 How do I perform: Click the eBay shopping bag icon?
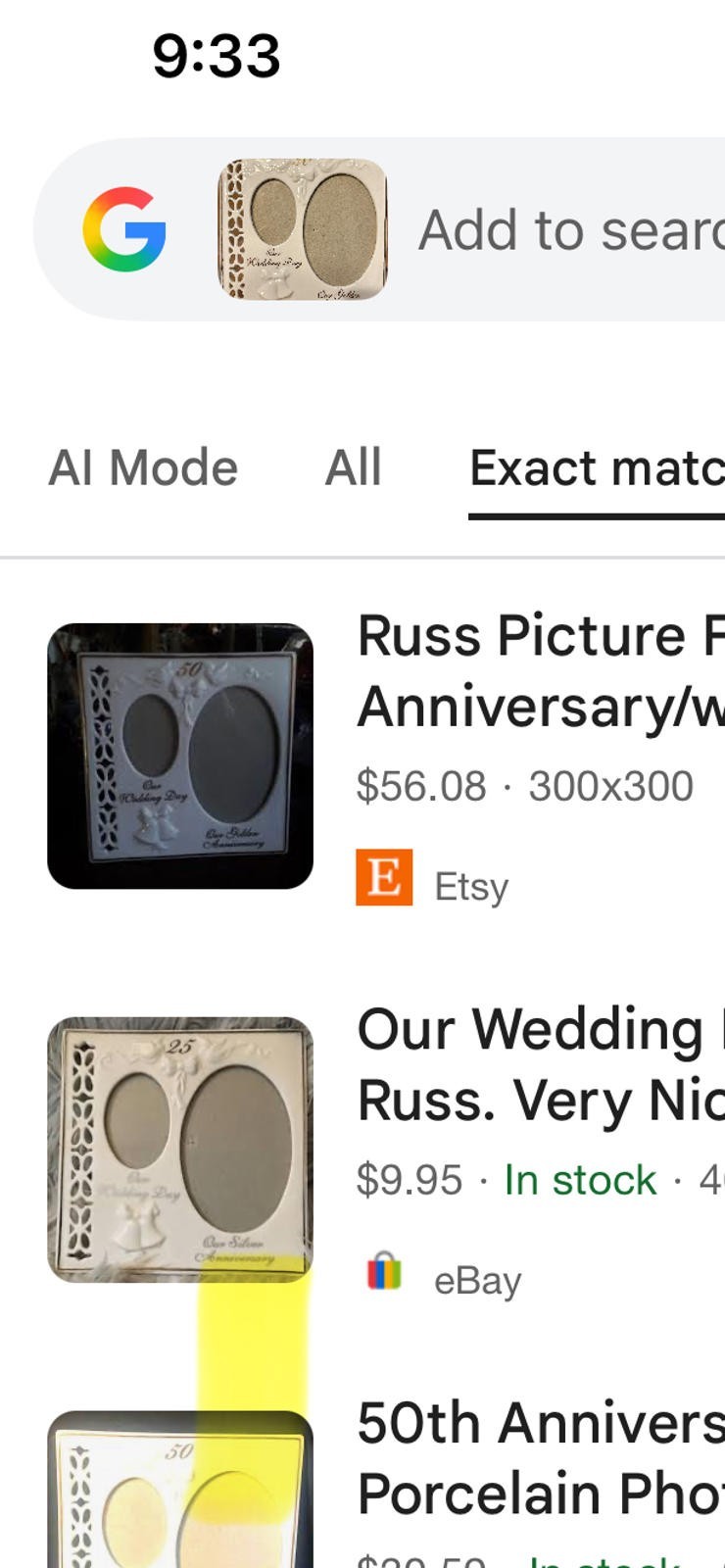[x=385, y=1272]
